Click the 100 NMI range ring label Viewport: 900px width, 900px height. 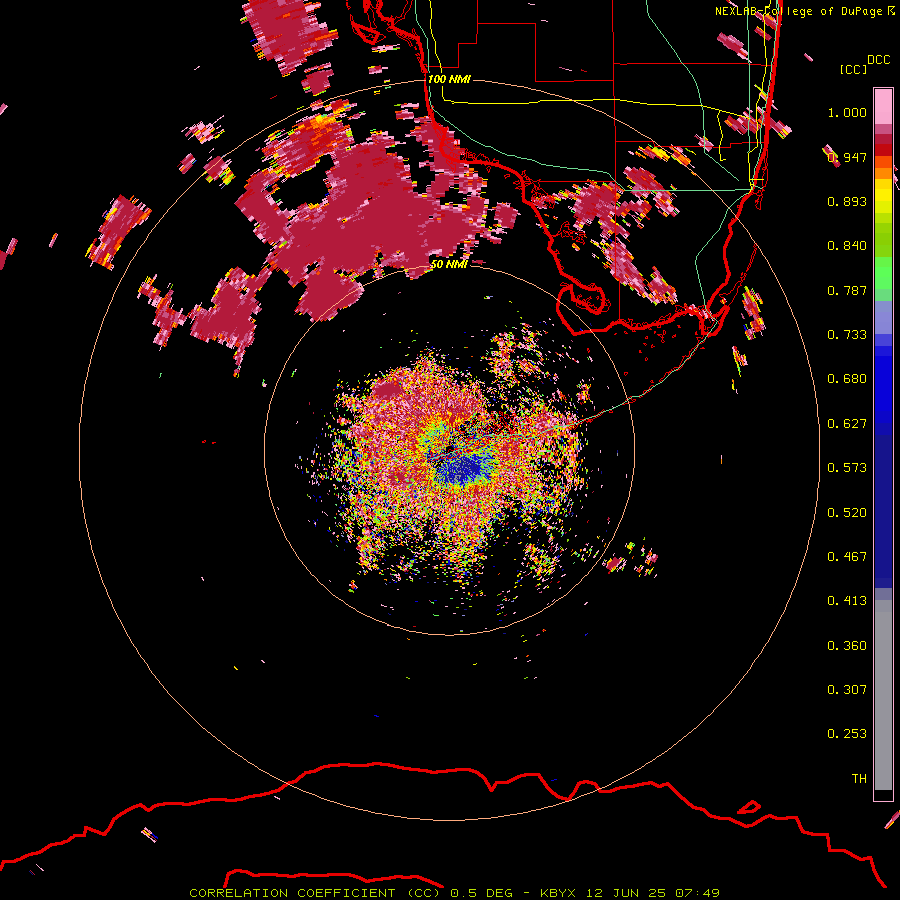tap(449, 79)
